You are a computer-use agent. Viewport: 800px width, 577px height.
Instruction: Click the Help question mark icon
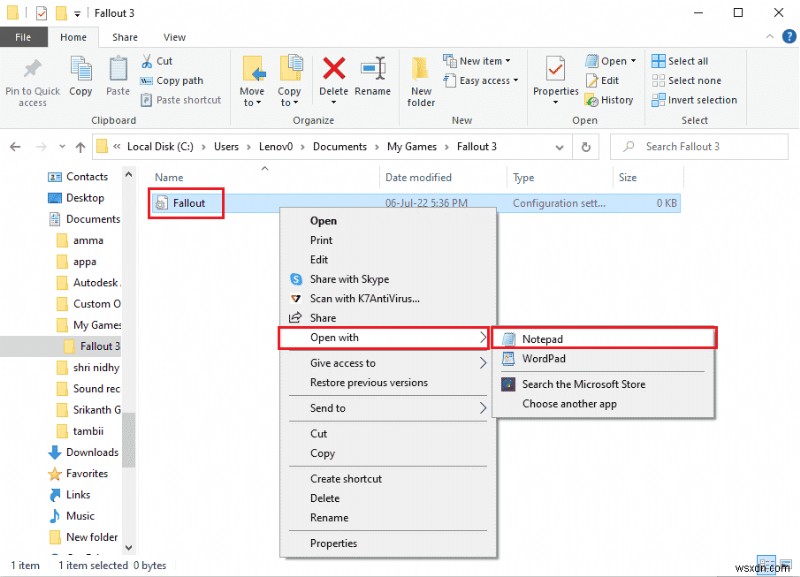click(x=789, y=37)
